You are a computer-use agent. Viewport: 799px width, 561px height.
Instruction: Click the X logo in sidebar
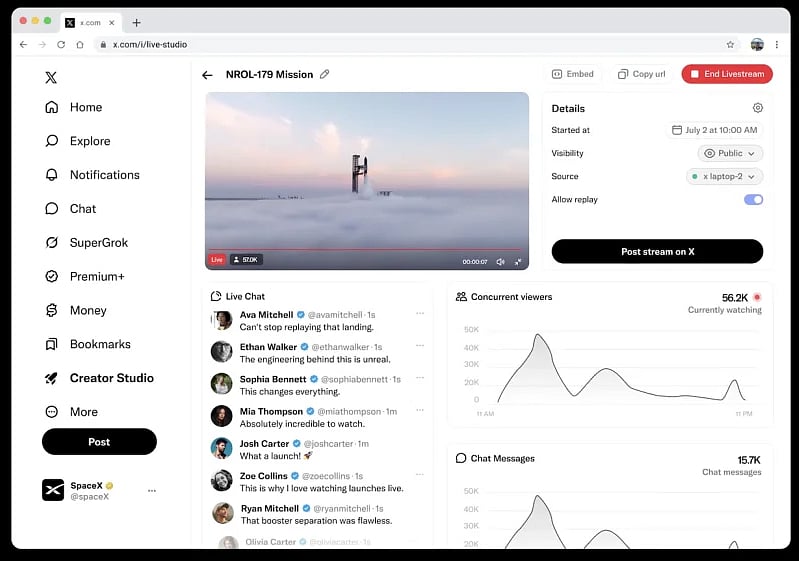tap(51, 77)
